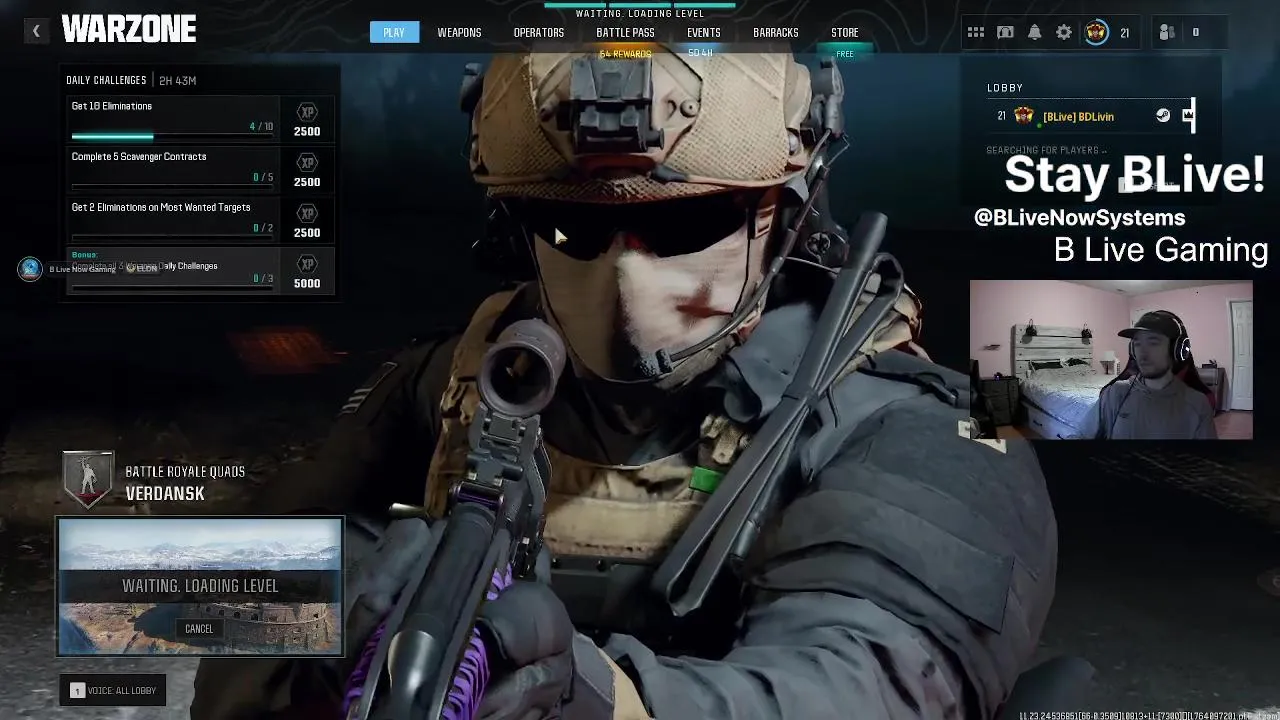
Task: Click XP reward icon for Get 10 Eliminations
Action: pyautogui.click(x=307, y=113)
